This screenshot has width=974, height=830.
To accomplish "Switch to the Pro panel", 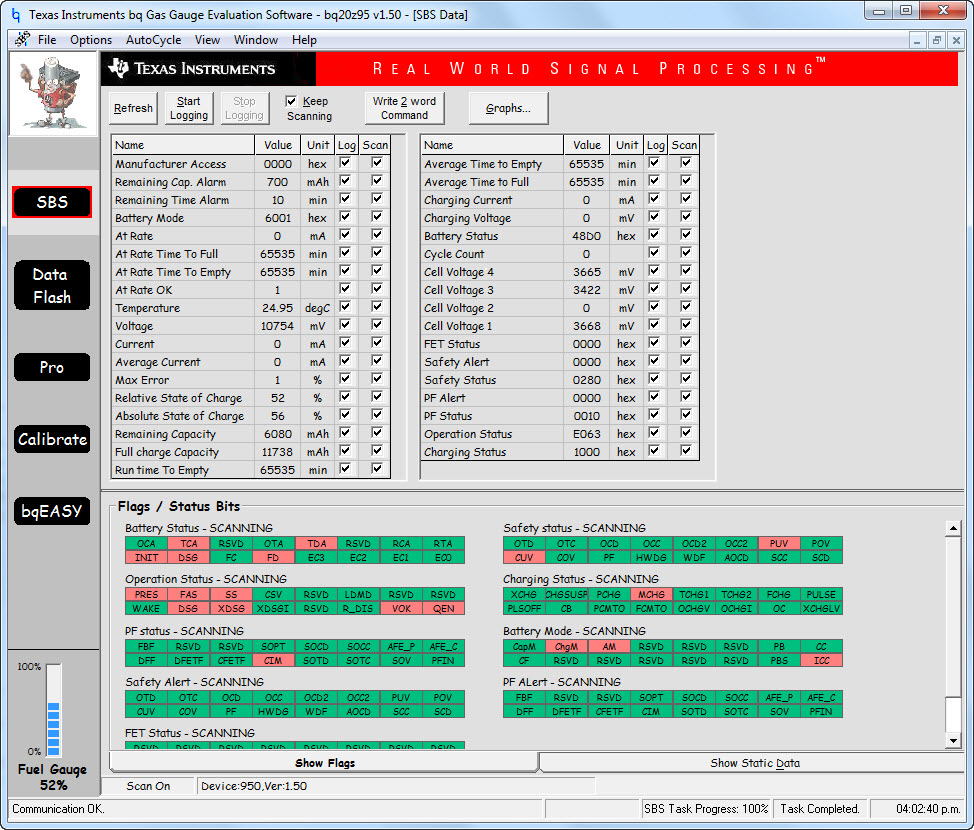I will pyautogui.click(x=52, y=367).
